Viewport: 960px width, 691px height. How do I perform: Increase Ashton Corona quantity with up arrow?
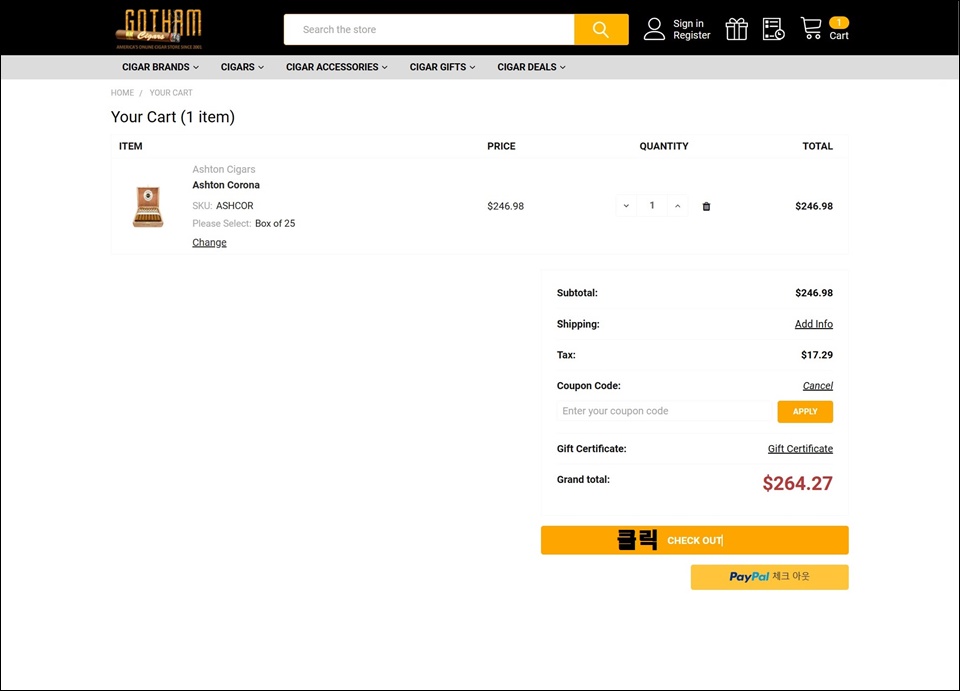(x=677, y=206)
